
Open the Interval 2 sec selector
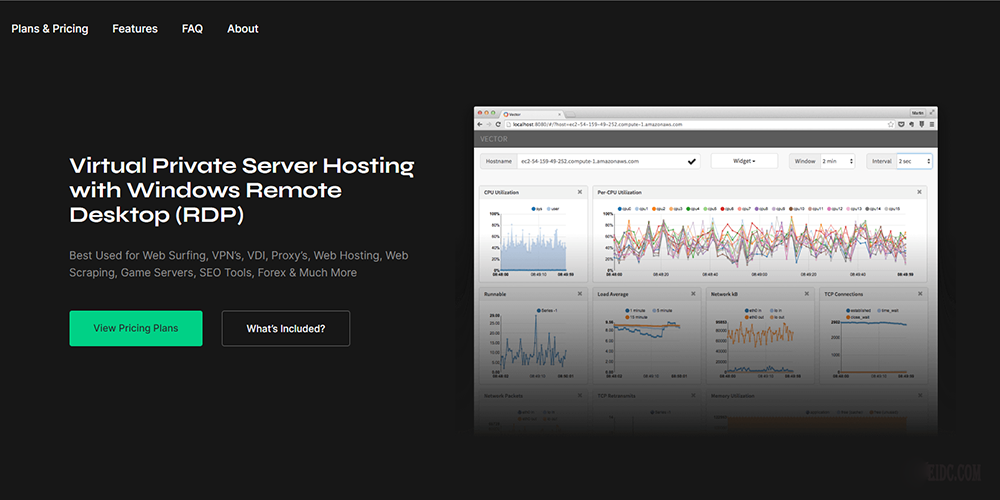pyautogui.click(x=914, y=161)
